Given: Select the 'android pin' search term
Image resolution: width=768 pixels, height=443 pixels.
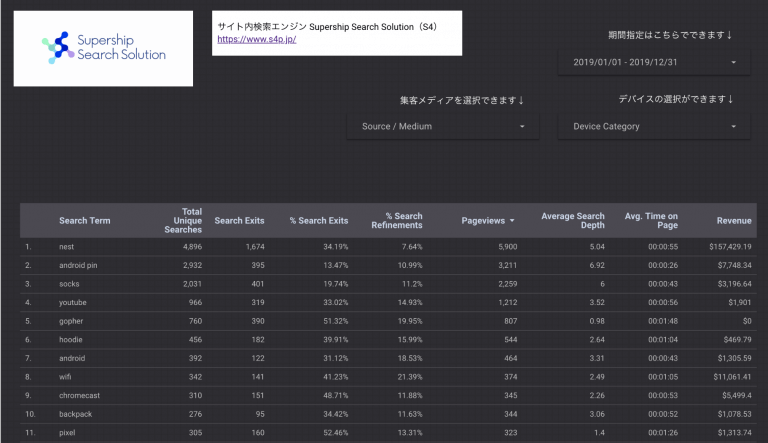Looking at the screenshot, I should pos(78,265).
